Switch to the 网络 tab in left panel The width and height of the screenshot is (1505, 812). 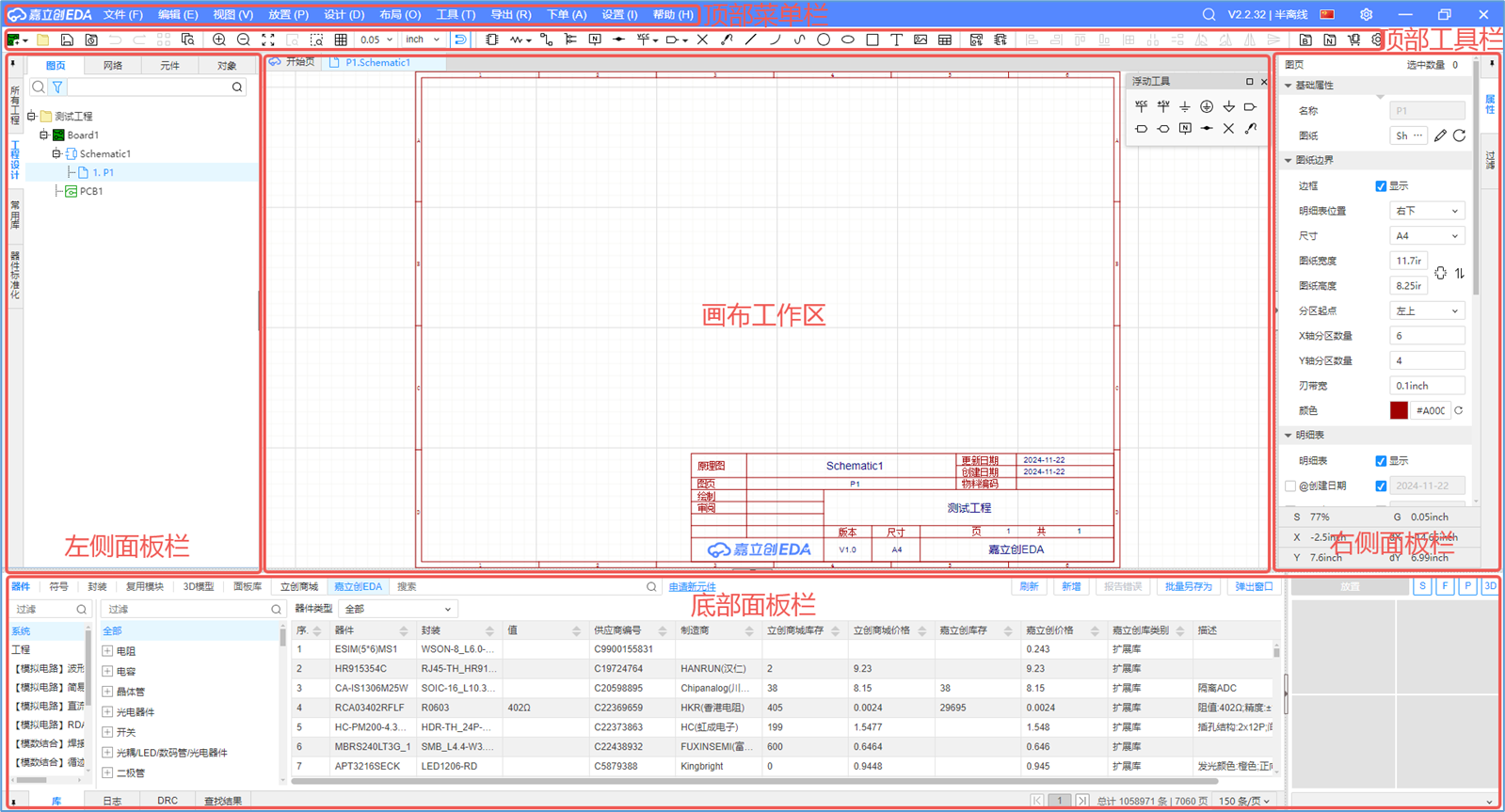pyautogui.click(x=113, y=66)
